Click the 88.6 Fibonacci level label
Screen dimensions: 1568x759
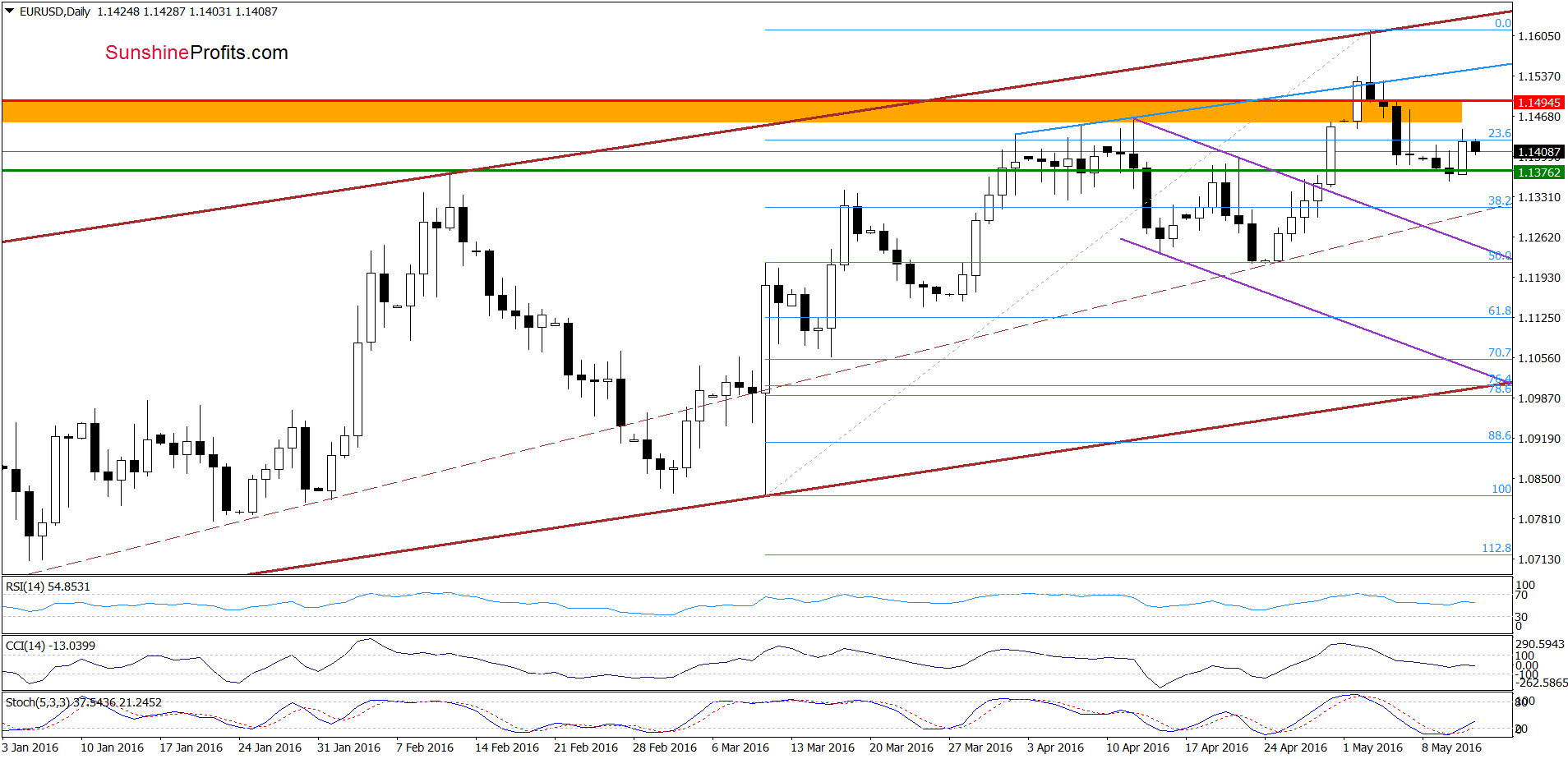(1499, 435)
